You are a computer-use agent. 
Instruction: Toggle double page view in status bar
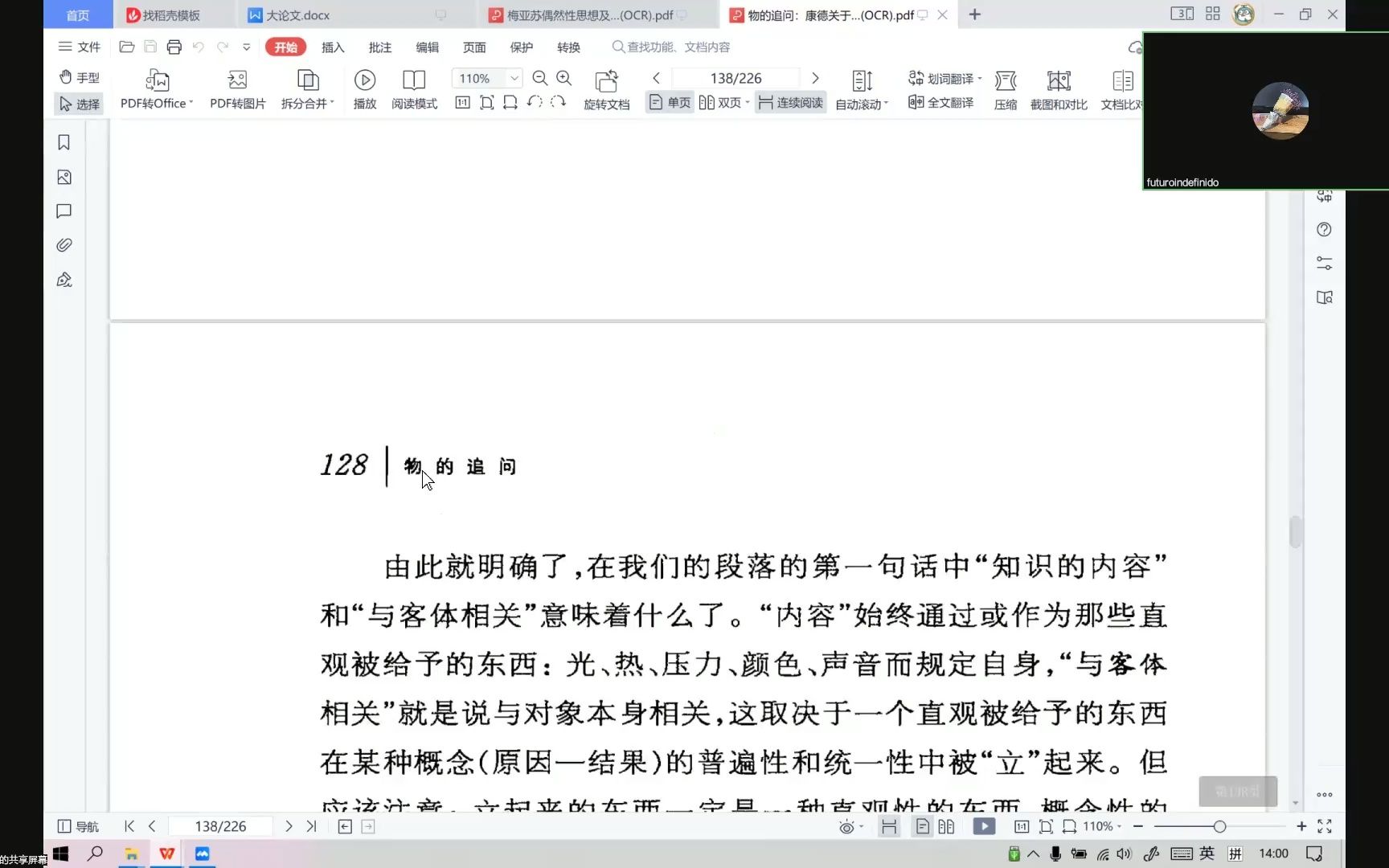pyautogui.click(x=946, y=826)
